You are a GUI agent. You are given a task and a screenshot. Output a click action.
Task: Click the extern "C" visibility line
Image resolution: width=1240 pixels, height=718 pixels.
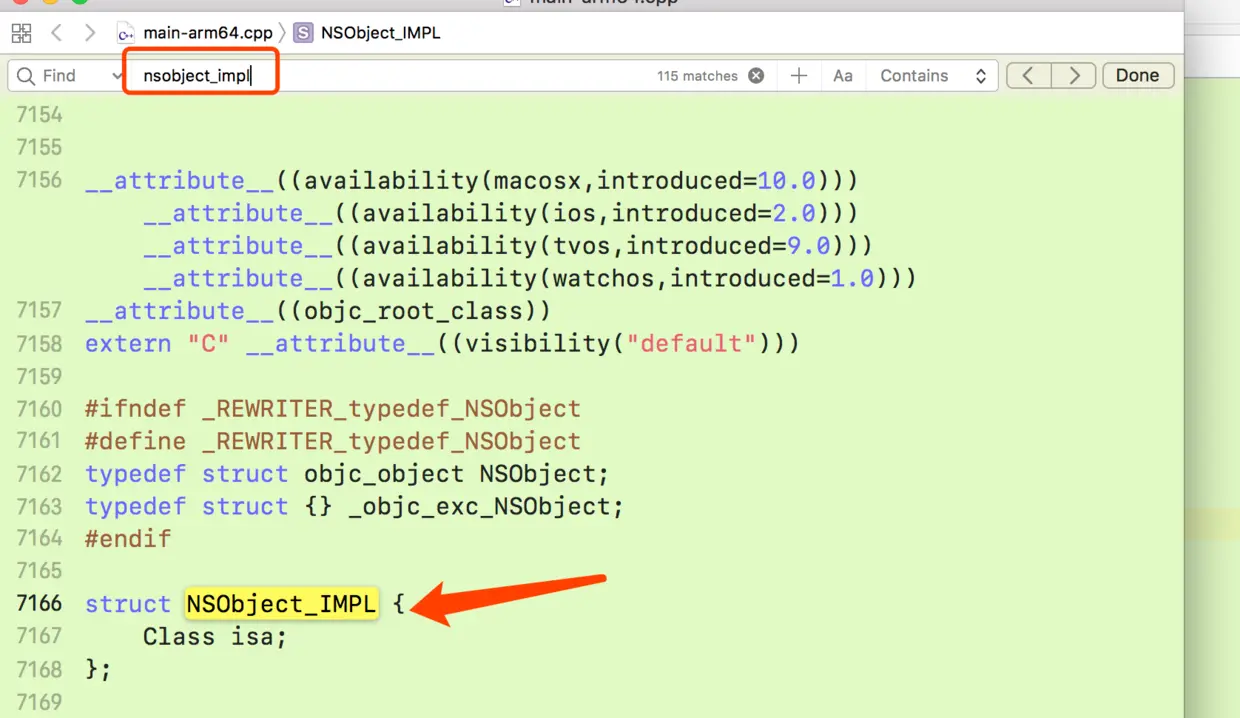[x=442, y=344]
